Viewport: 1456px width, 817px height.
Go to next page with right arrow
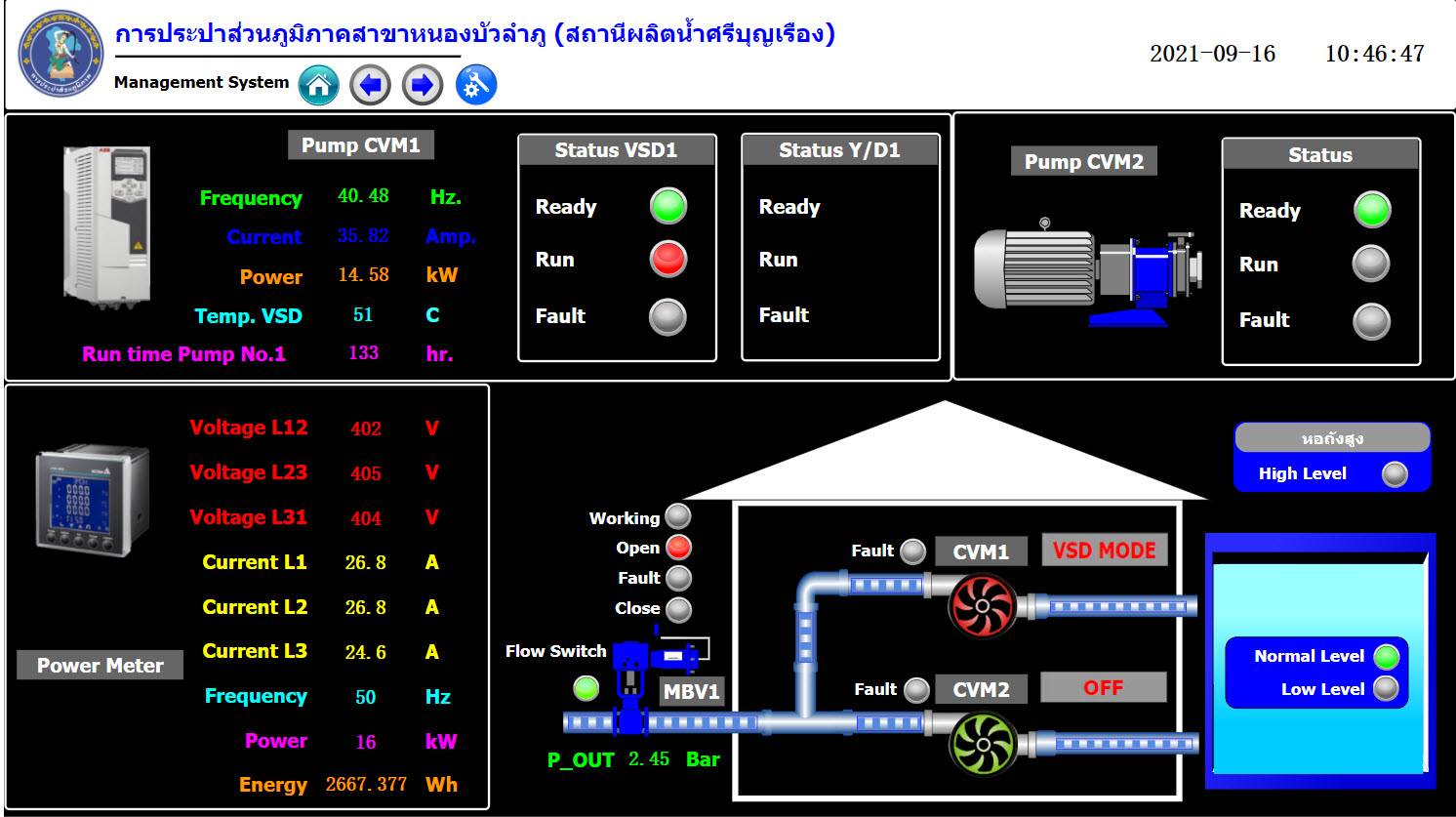(x=423, y=86)
